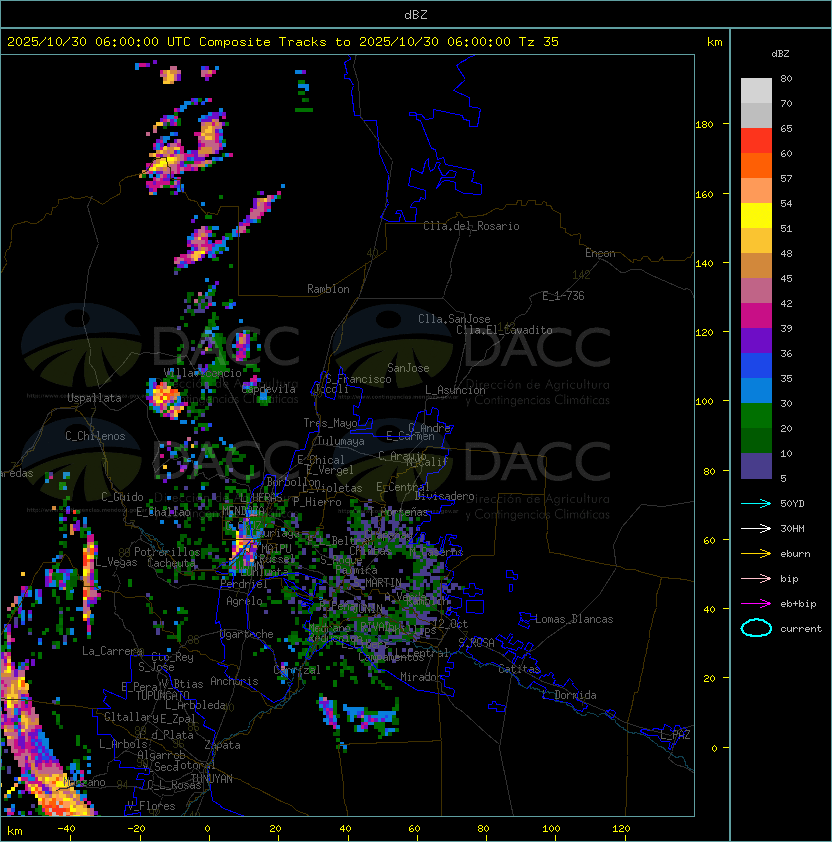The width and height of the screenshot is (832, 842).
Task: Click the cyan 50YD arrow in legend
Action: point(756,503)
